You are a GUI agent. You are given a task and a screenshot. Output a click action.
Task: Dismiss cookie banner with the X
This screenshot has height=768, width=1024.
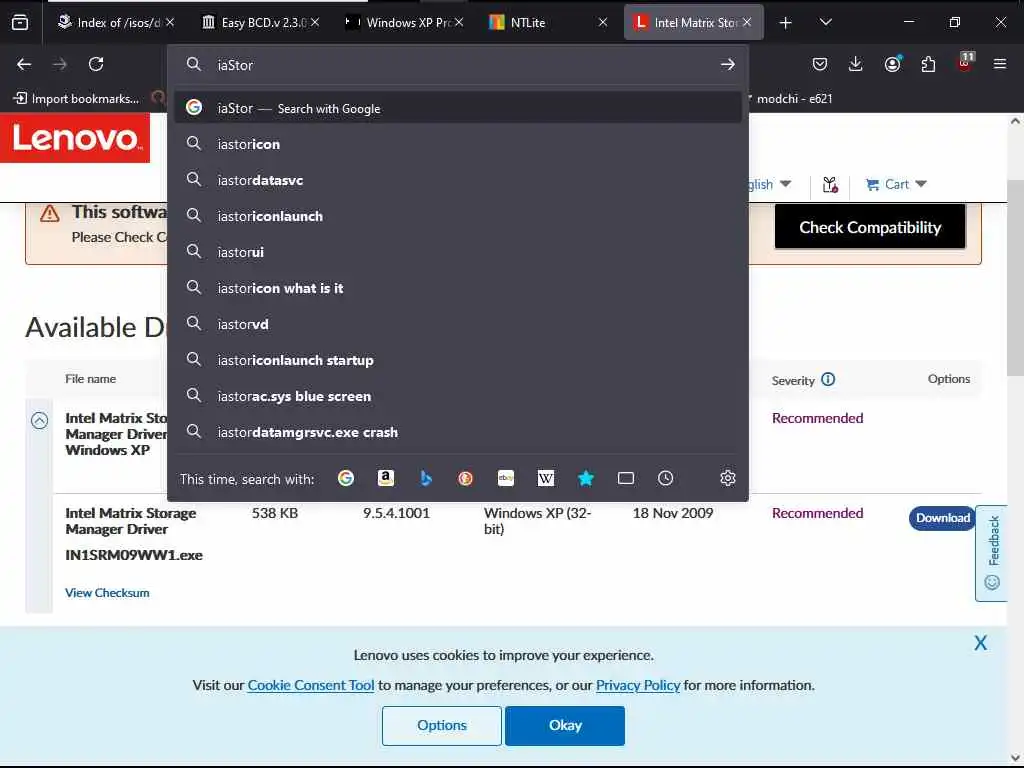point(980,643)
